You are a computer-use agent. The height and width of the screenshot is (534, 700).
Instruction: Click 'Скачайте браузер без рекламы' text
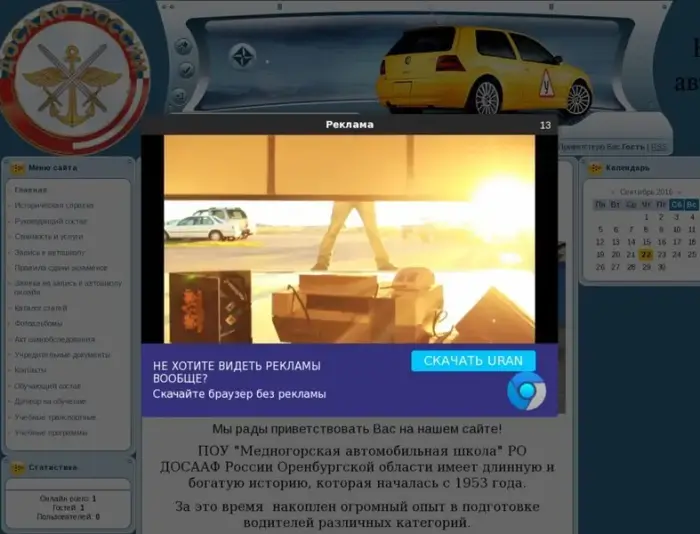239,394
